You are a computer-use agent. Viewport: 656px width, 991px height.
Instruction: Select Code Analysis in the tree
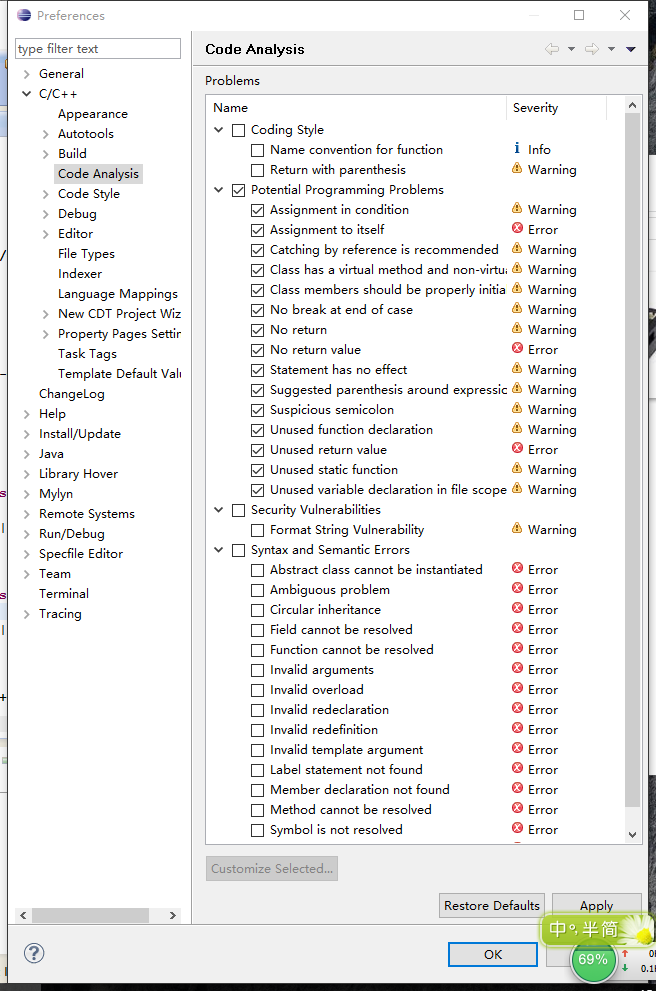pos(98,174)
